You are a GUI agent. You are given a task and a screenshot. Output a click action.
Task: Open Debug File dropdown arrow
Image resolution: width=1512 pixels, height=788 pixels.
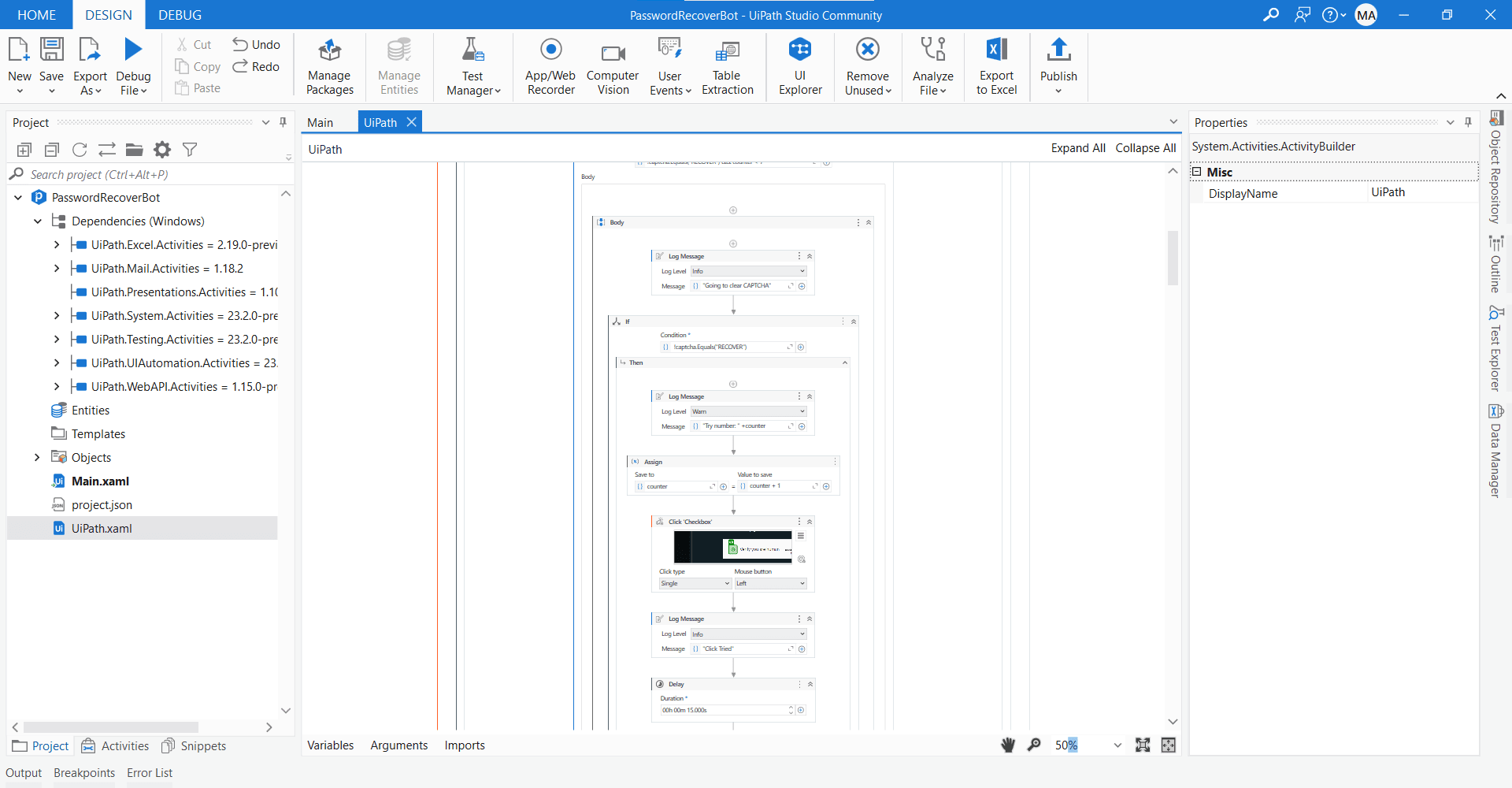(x=145, y=91)
